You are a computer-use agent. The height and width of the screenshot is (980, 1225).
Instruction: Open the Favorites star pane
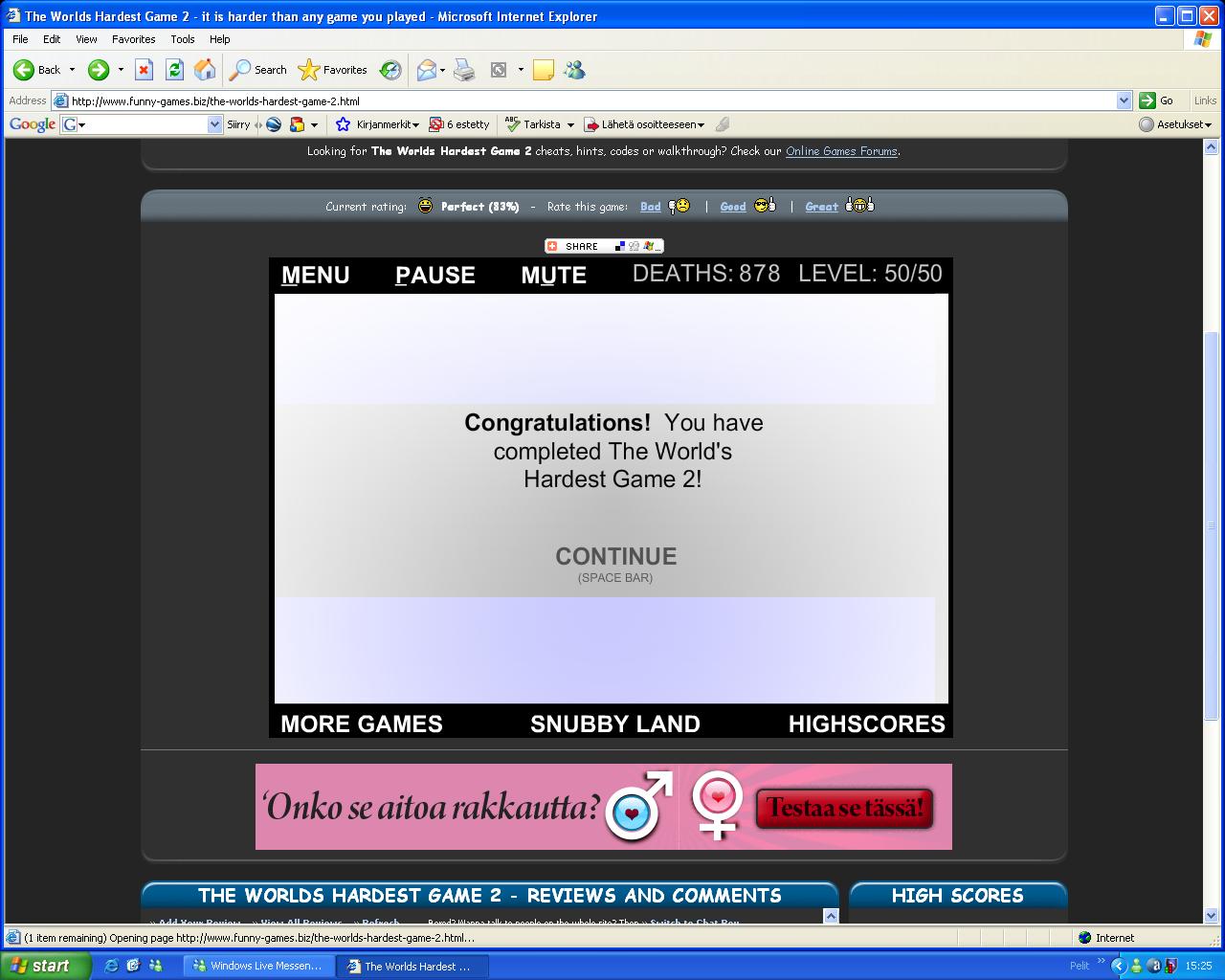tap(333, 70)
